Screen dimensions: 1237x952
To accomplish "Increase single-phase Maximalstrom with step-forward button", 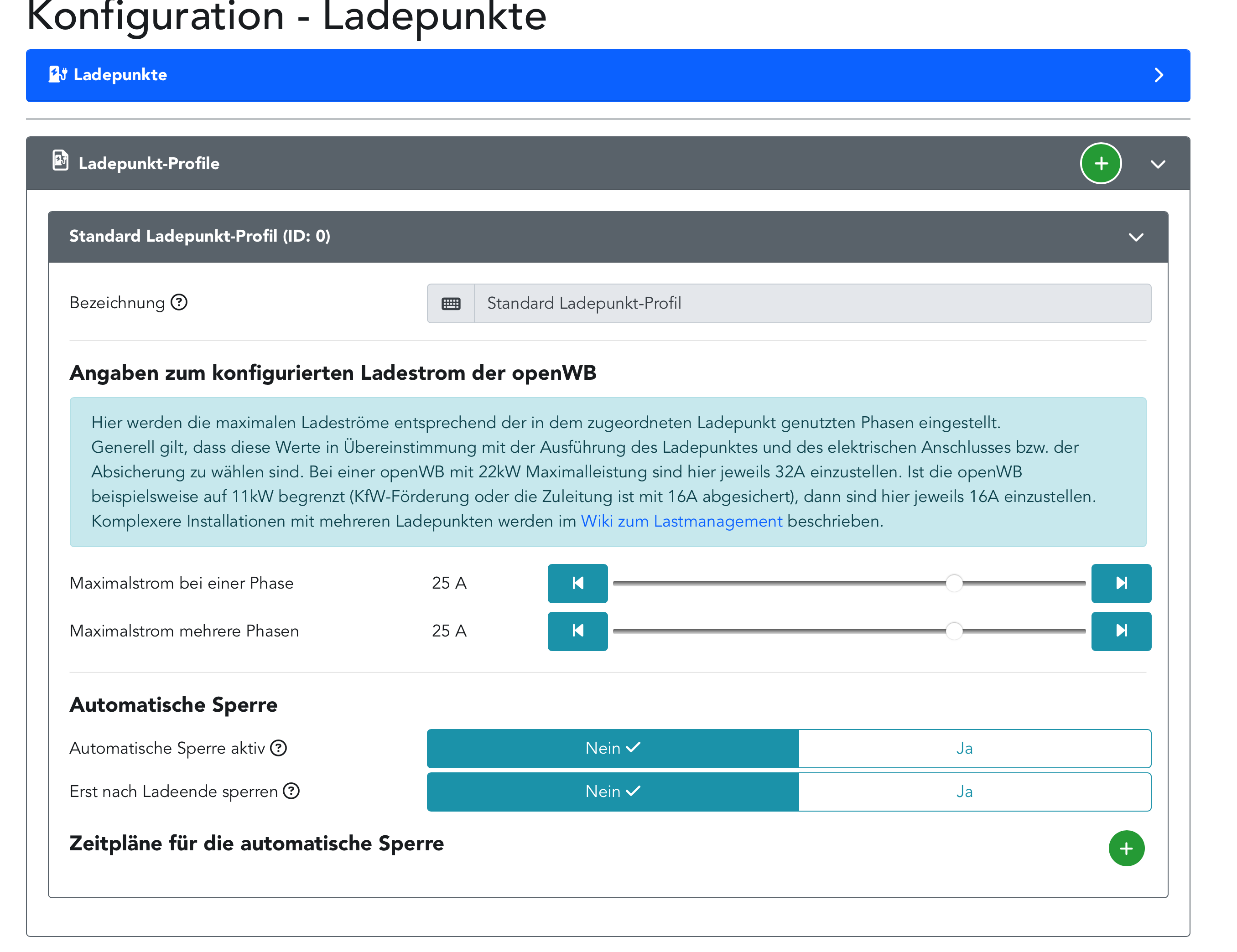I will (1121, 583).
